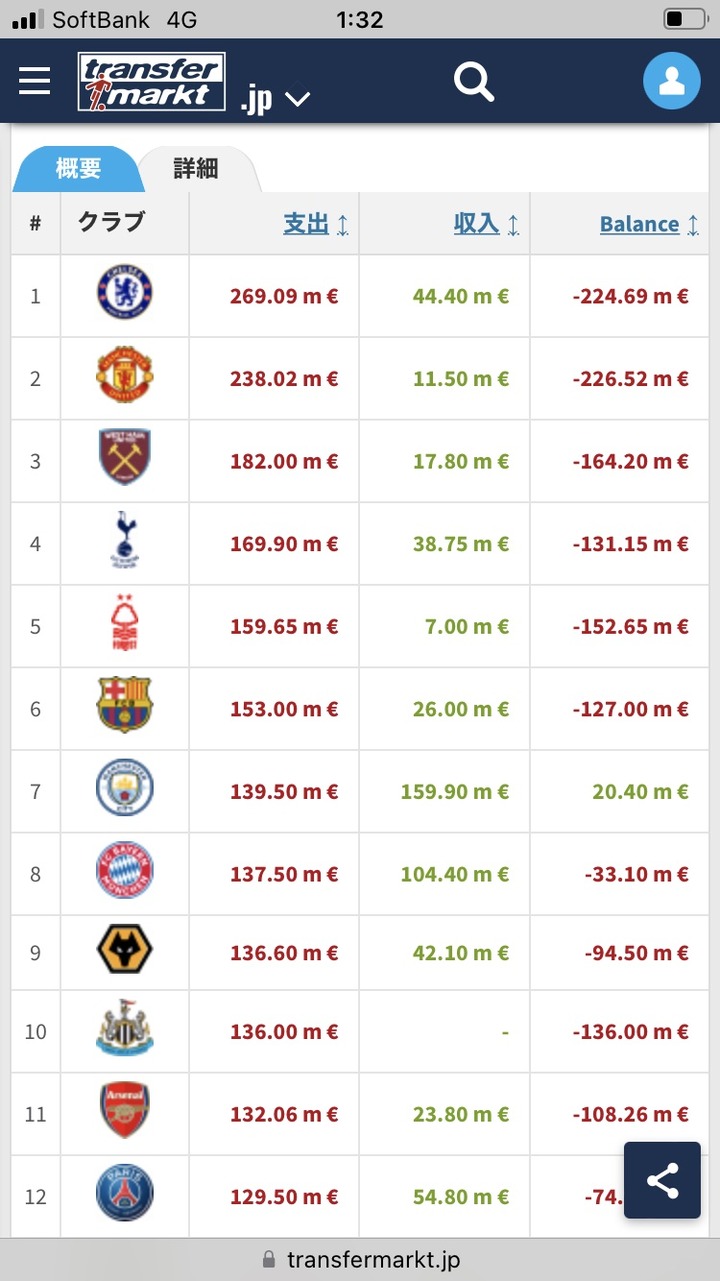Tap the share button
This screenshot has height=1281, width=720.
(662, 1180)
